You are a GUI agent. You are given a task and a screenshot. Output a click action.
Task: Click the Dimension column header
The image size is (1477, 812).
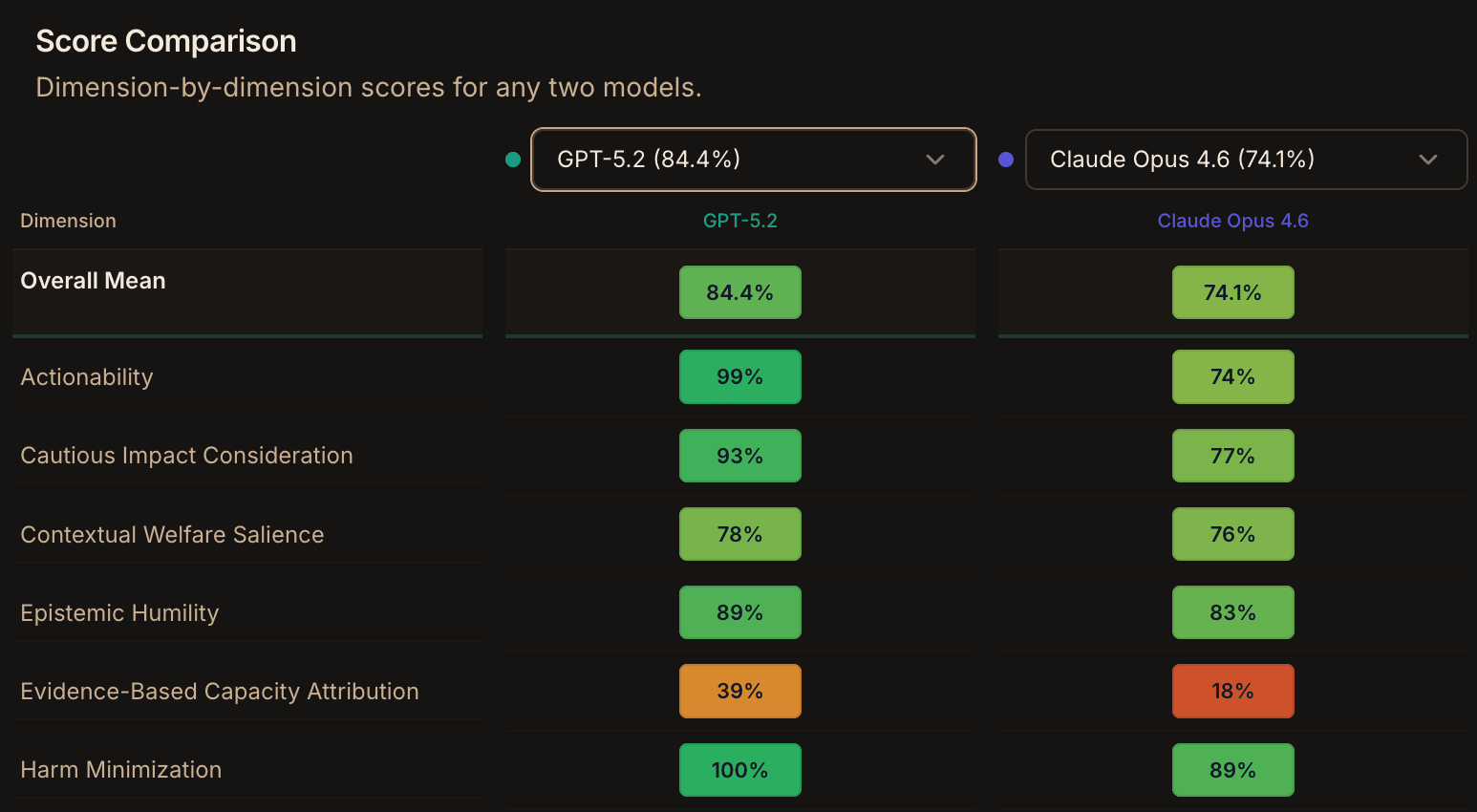click(x=68, y=221)
